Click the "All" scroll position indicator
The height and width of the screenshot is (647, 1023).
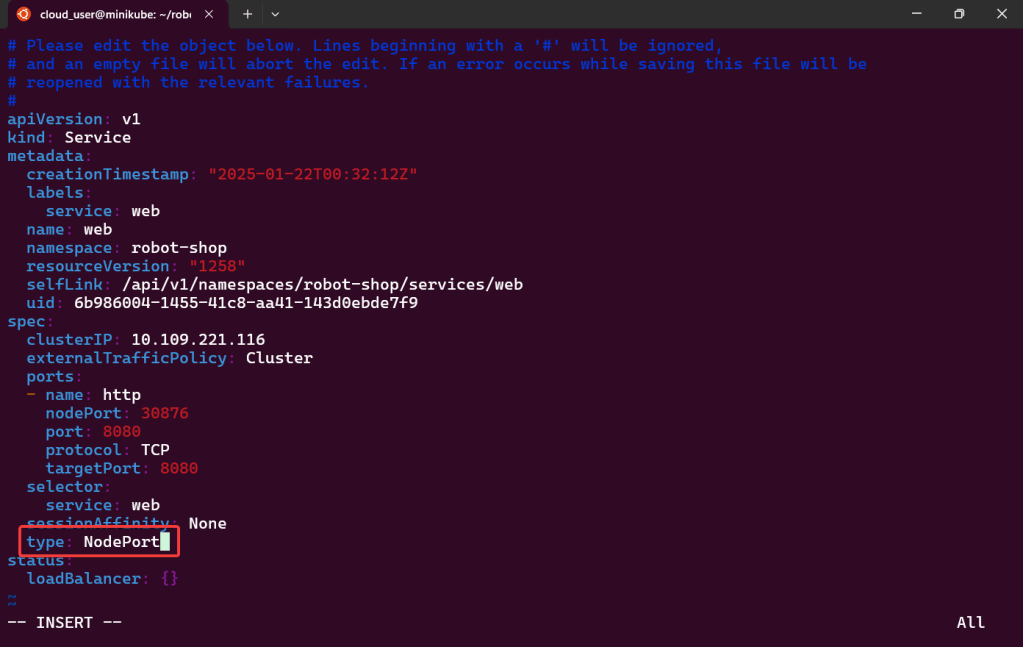970,622
